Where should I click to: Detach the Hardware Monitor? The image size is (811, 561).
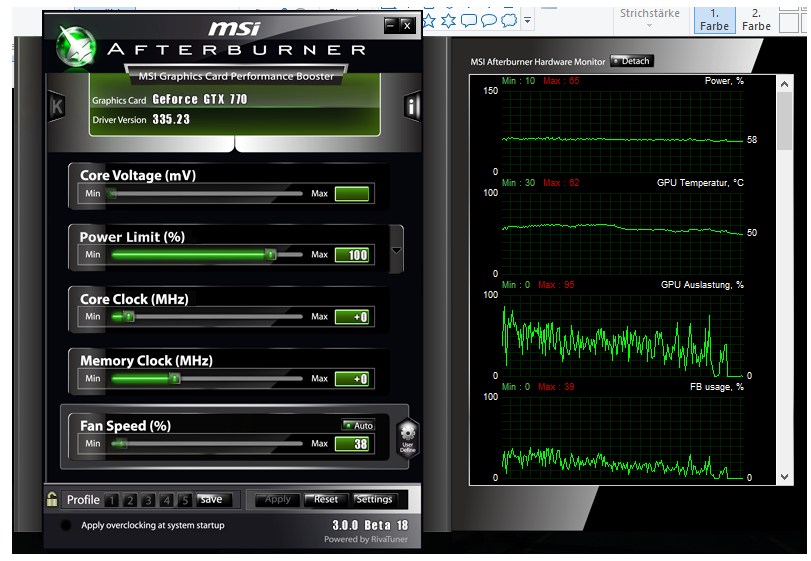pos(632,61)
